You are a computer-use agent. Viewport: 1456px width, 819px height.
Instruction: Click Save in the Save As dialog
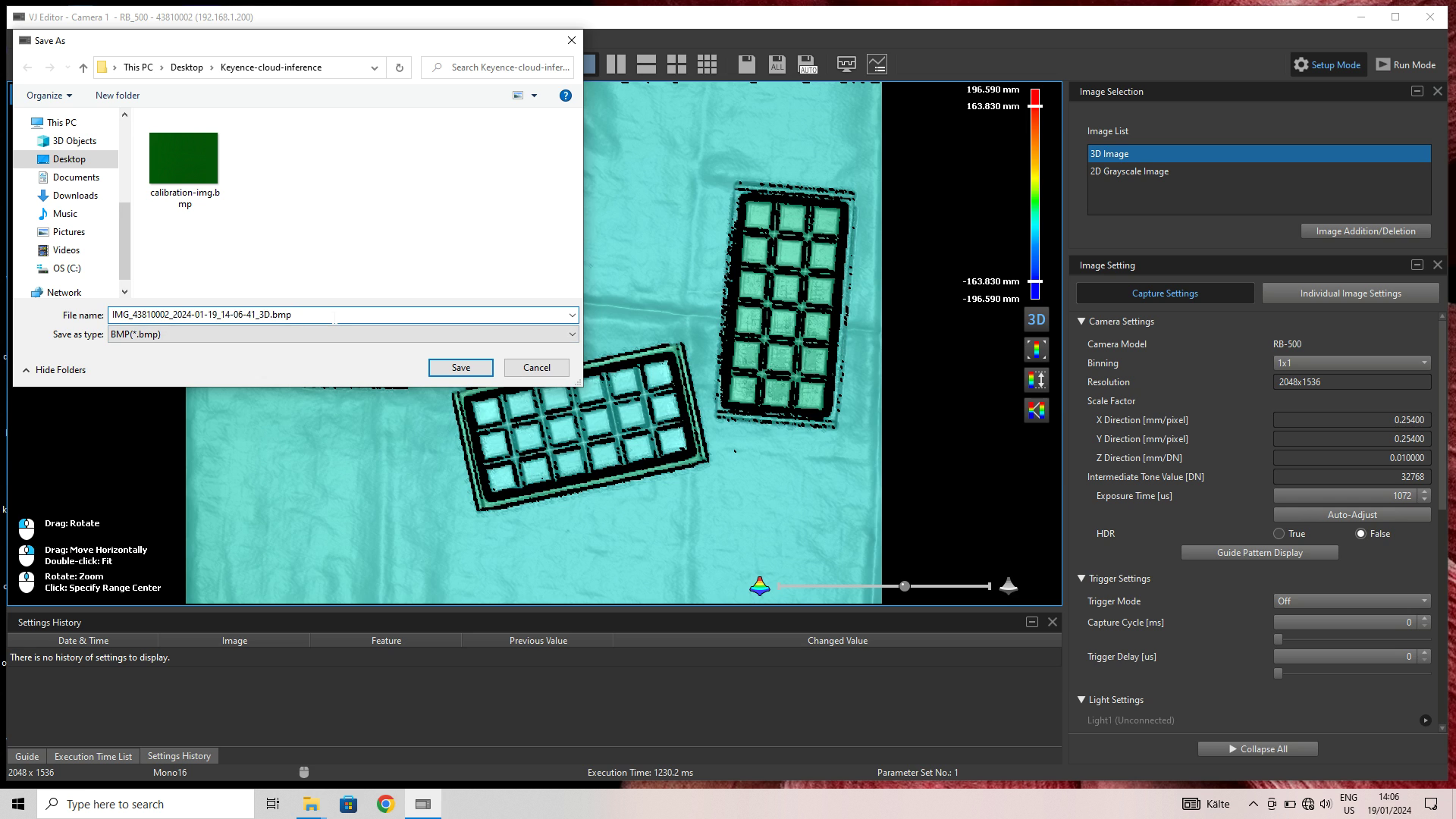(460, 368)
